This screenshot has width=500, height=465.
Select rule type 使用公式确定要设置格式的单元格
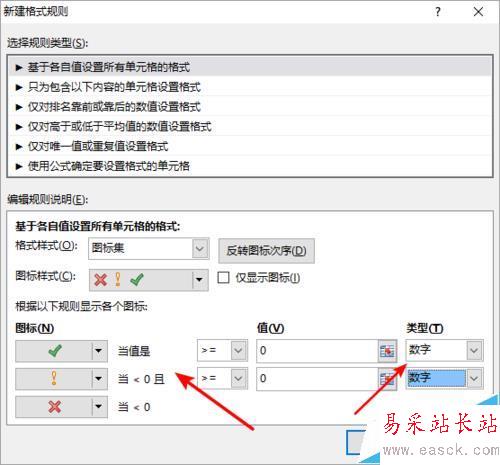point(250,166)
